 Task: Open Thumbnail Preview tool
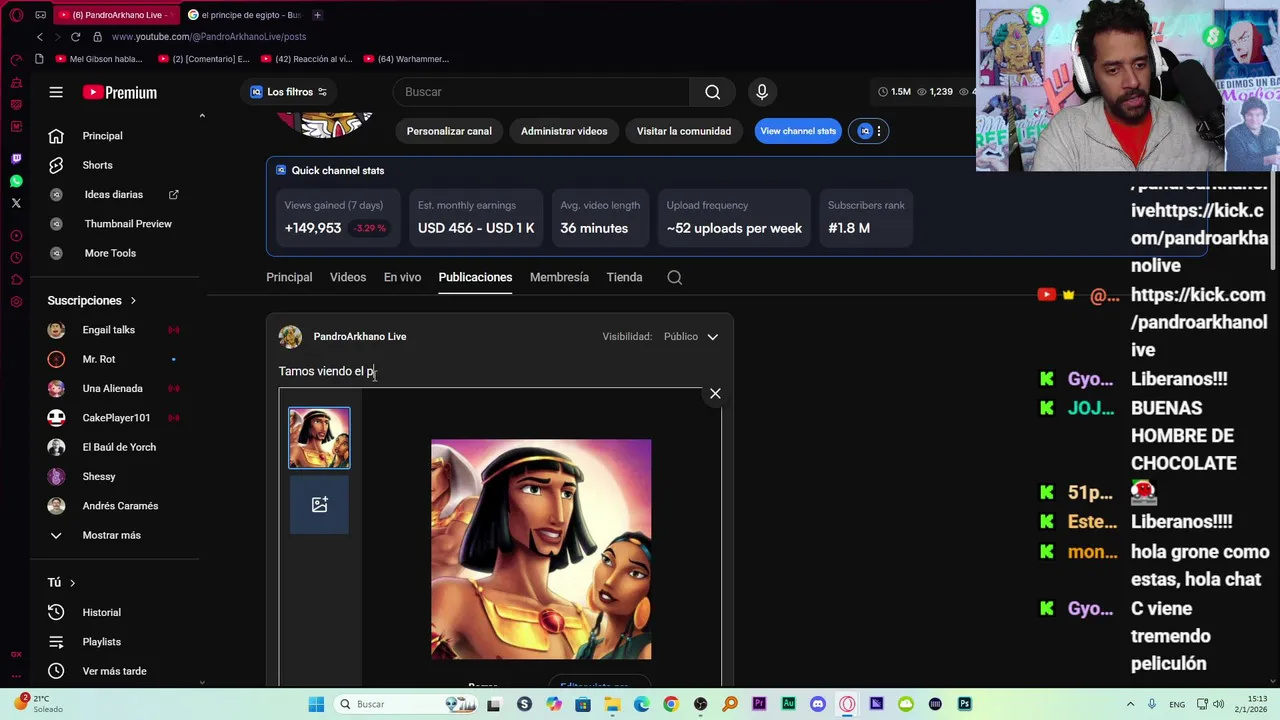(x=127, y=224)
